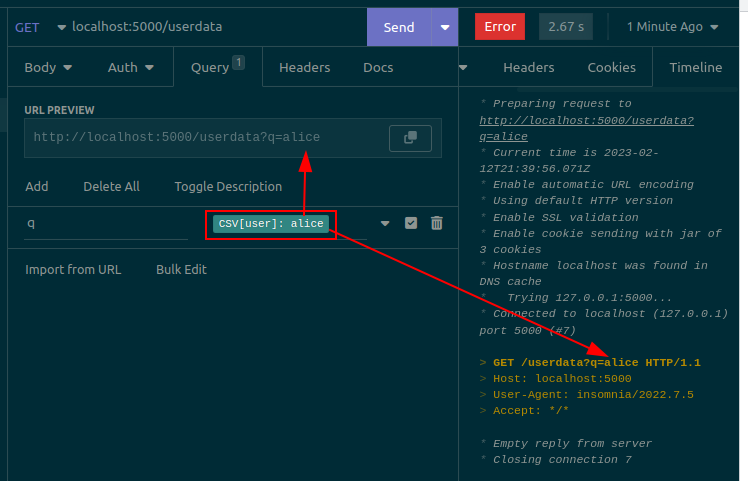Open the Docs tab
This screenshot has width=748, height=481.
pos(378,67)
